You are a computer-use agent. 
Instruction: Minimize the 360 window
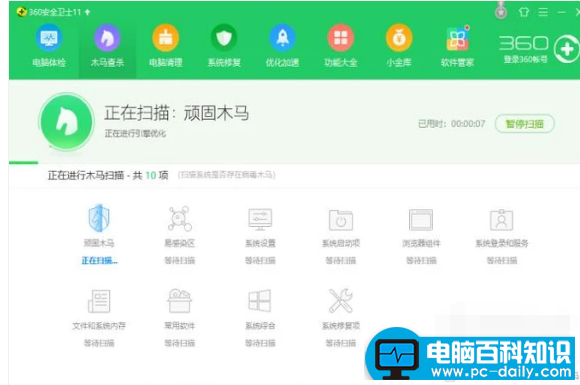(x=562, y=12)
